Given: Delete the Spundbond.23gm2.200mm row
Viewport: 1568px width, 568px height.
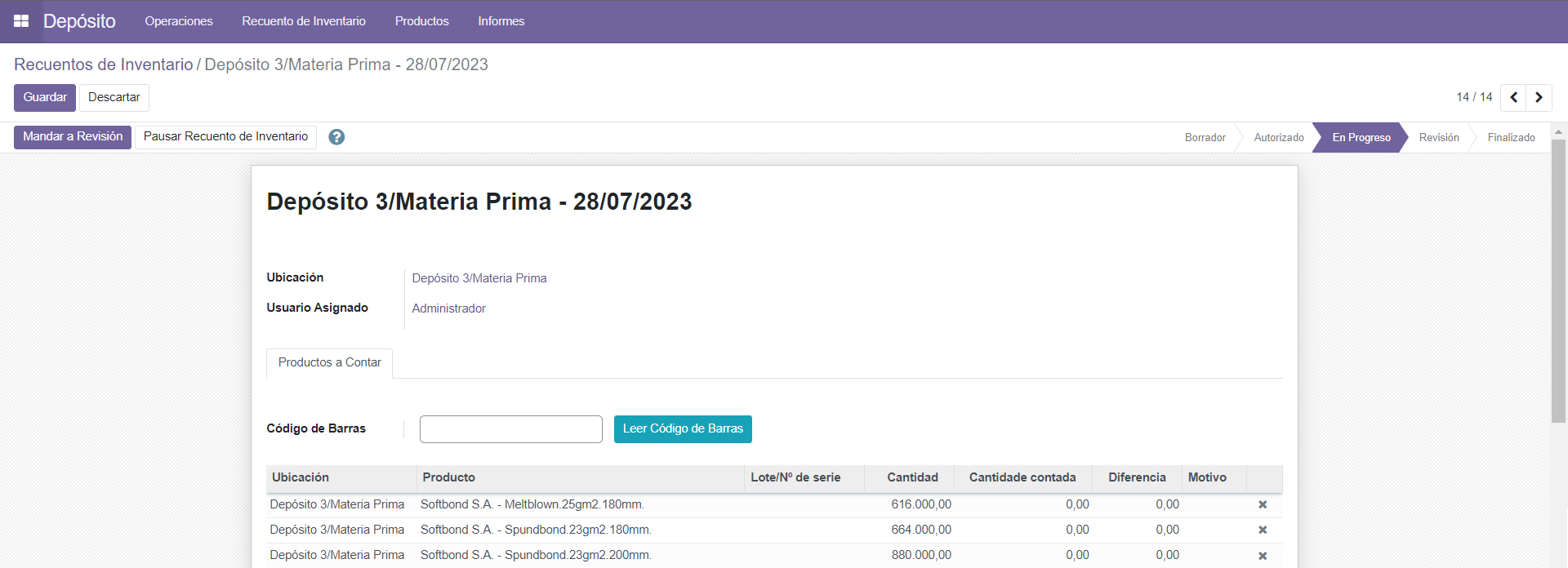Looking at the screenshot, I should pyautogui.click(x=1263, y=556).
